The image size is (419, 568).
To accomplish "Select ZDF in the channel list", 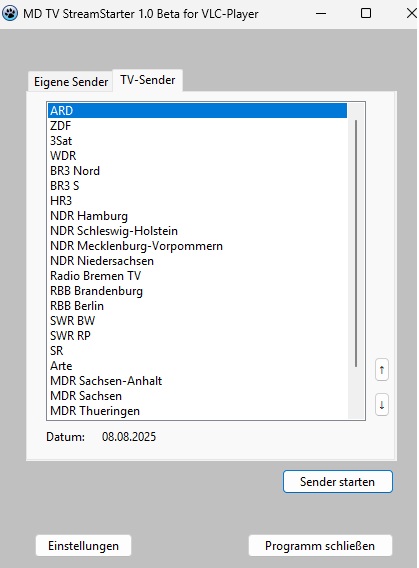I will (x=197, y=126).
